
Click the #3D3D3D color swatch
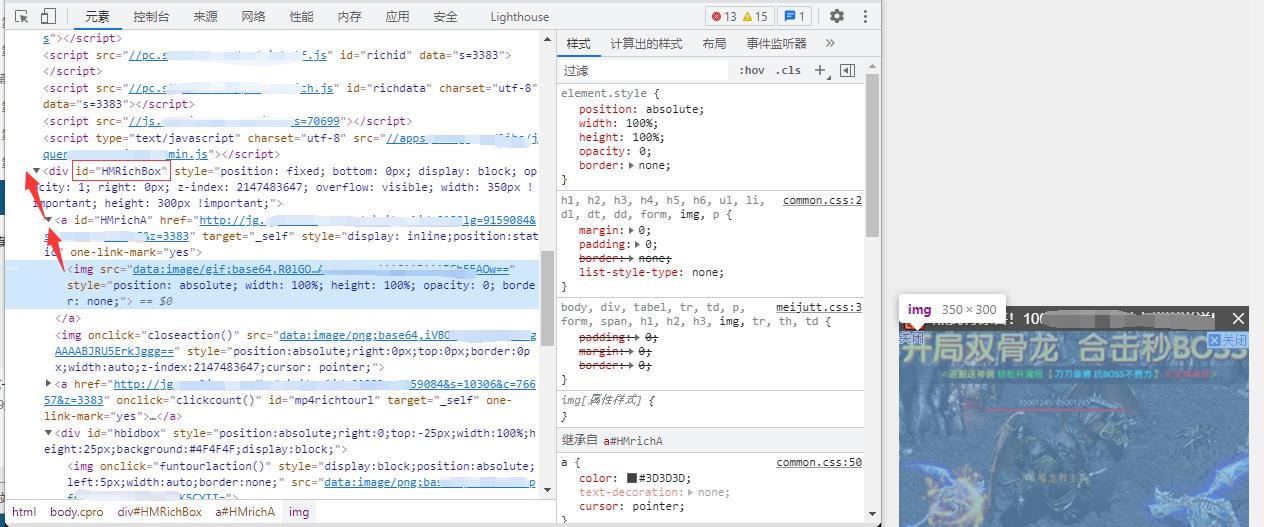[x=632, y=478]
